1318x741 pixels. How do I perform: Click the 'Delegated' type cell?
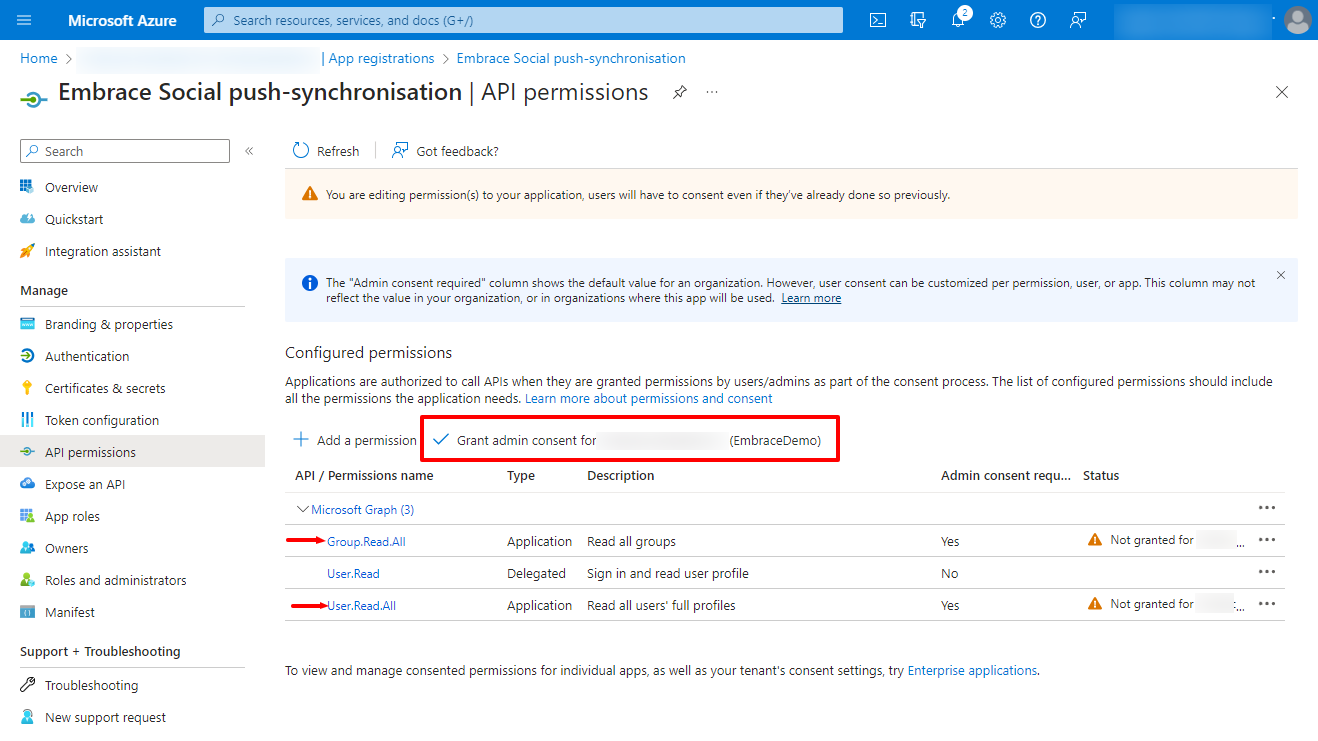point(536,573)
